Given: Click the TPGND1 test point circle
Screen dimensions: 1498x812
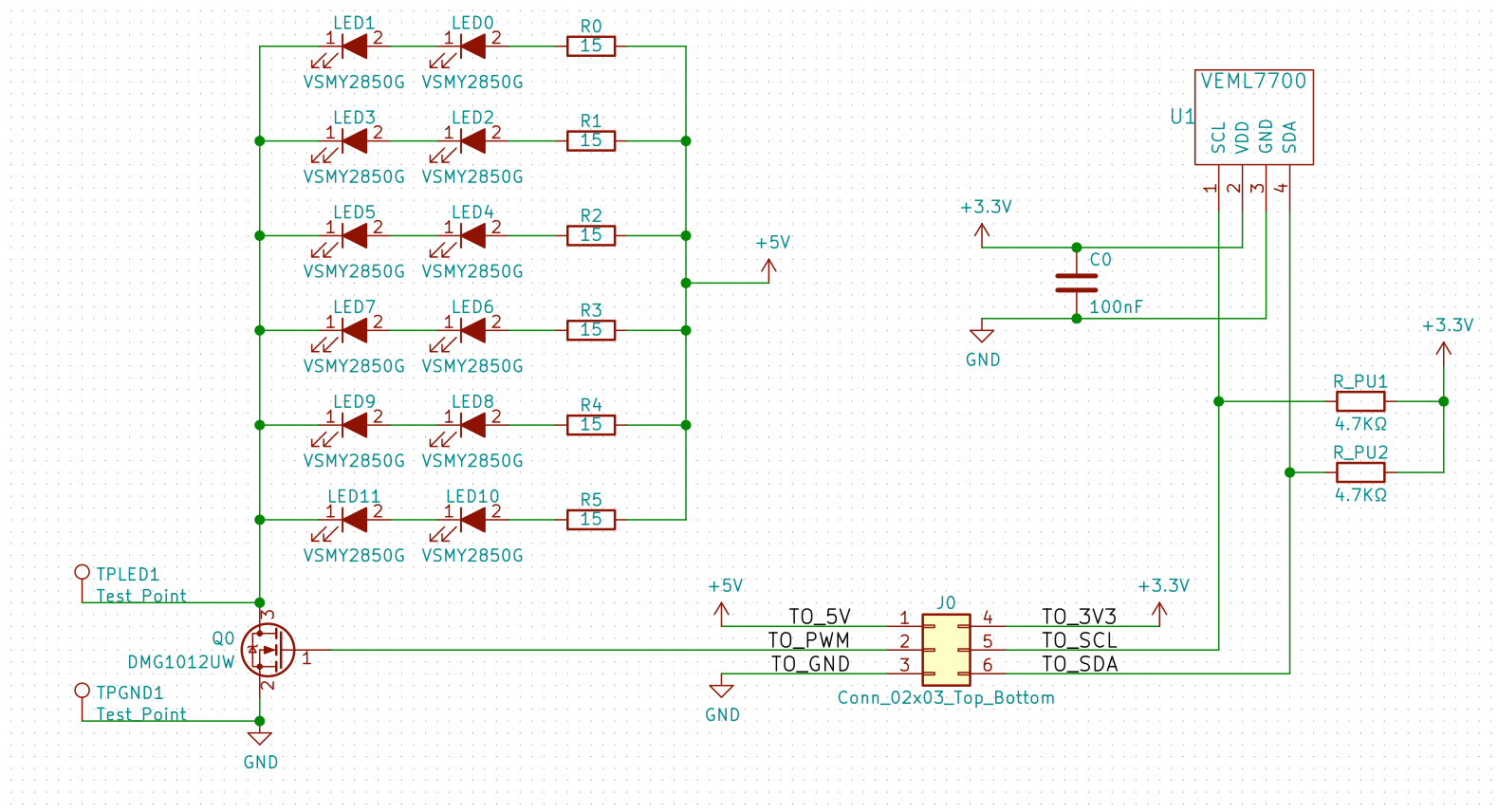Looking at the screenshot, I should [83, 691].
